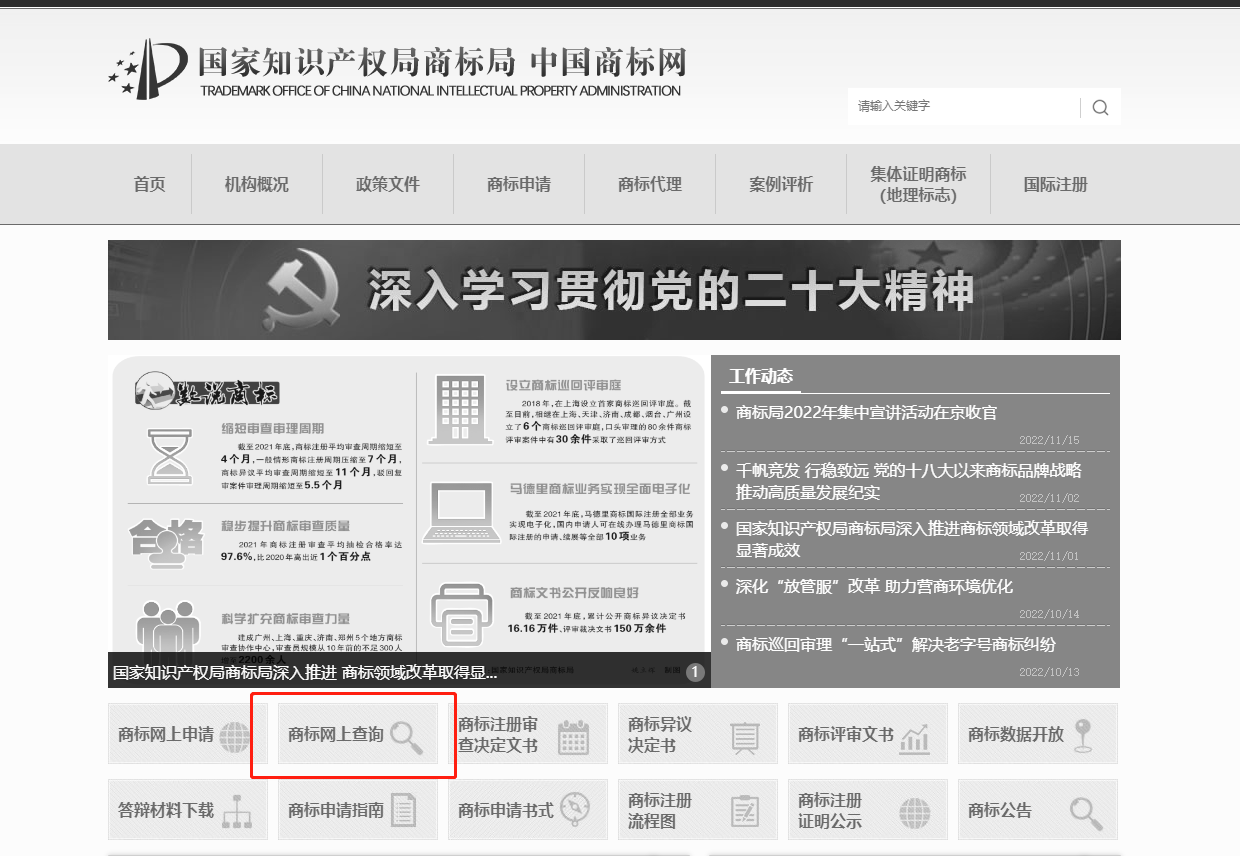The height and width of the screenshot is (856, 1240).
Task: Open the carousel caption link 国家知识产权局商标局深入推进
Action: pos(305,672)
